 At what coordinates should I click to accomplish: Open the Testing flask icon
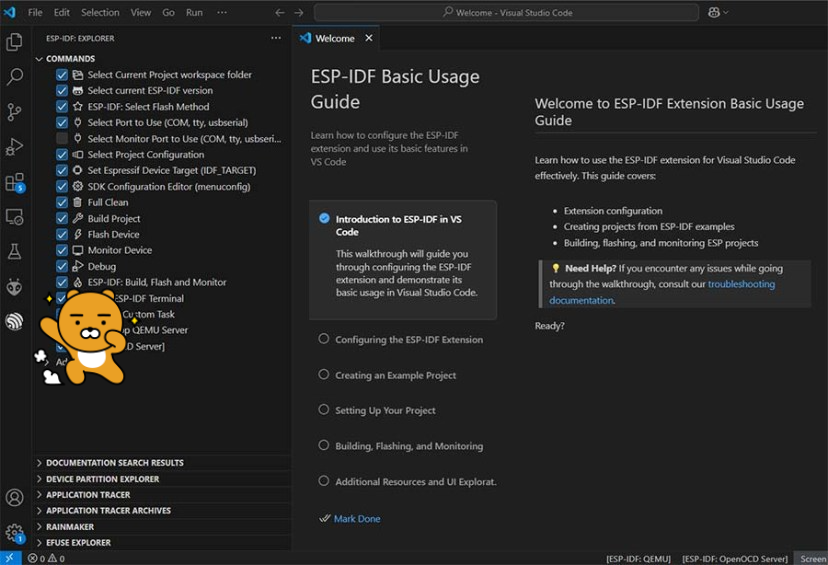[x=14, y=252]
